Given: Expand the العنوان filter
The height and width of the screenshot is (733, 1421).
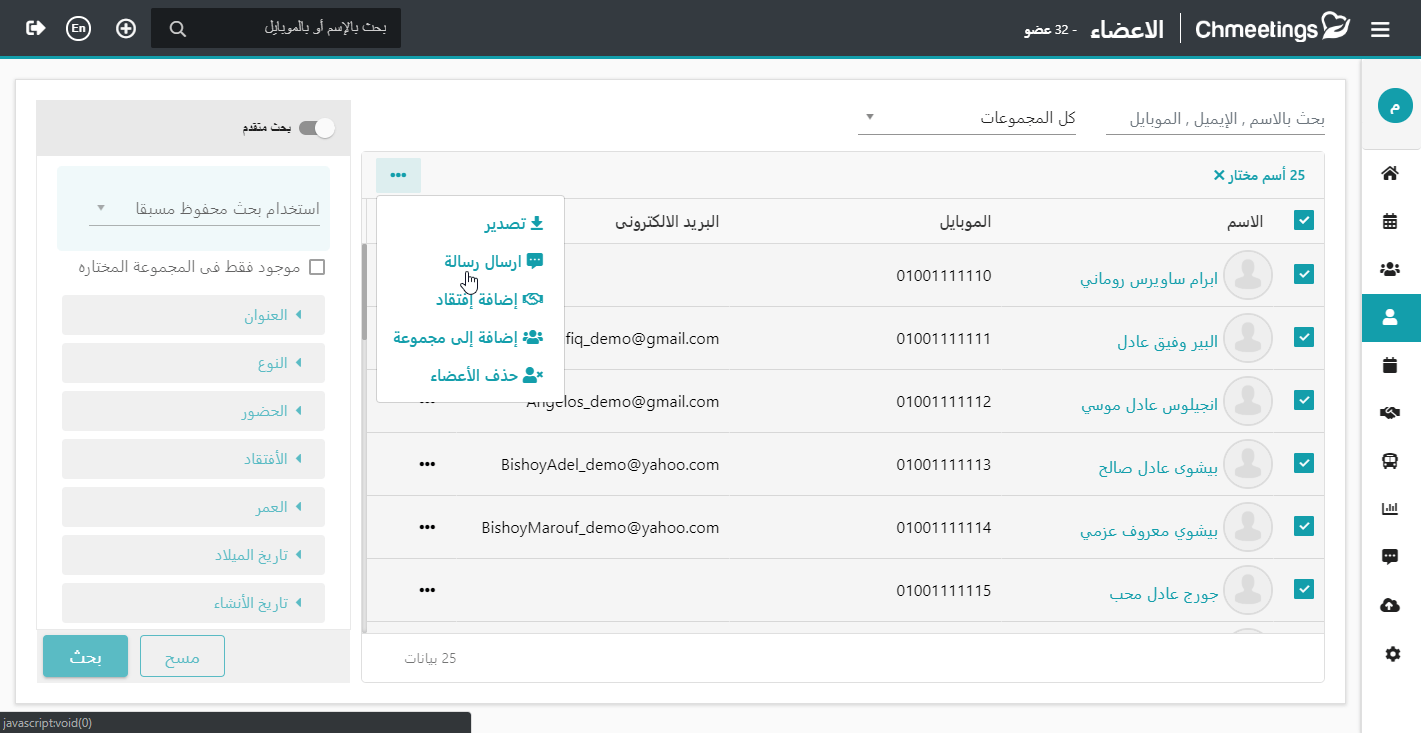Looking at the screenshot, I should point(193,315).
